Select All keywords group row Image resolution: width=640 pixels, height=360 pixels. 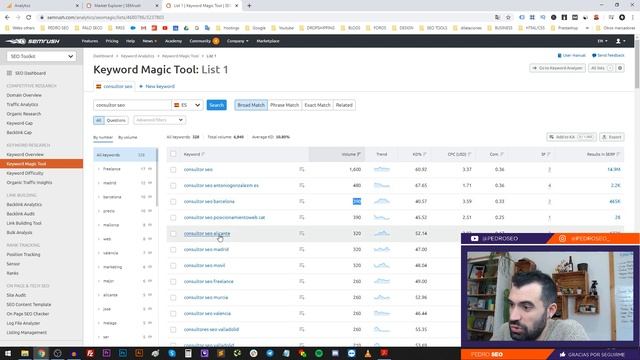click(125, 155)
